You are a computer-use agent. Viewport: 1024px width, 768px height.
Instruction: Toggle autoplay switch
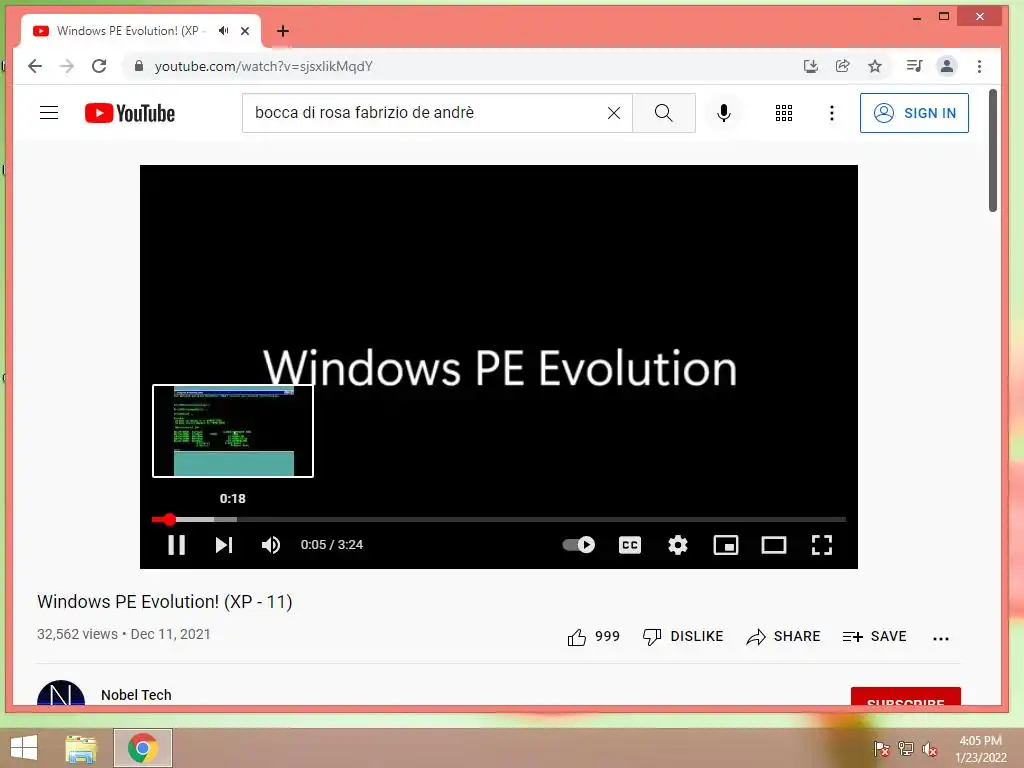coord(579,545)
